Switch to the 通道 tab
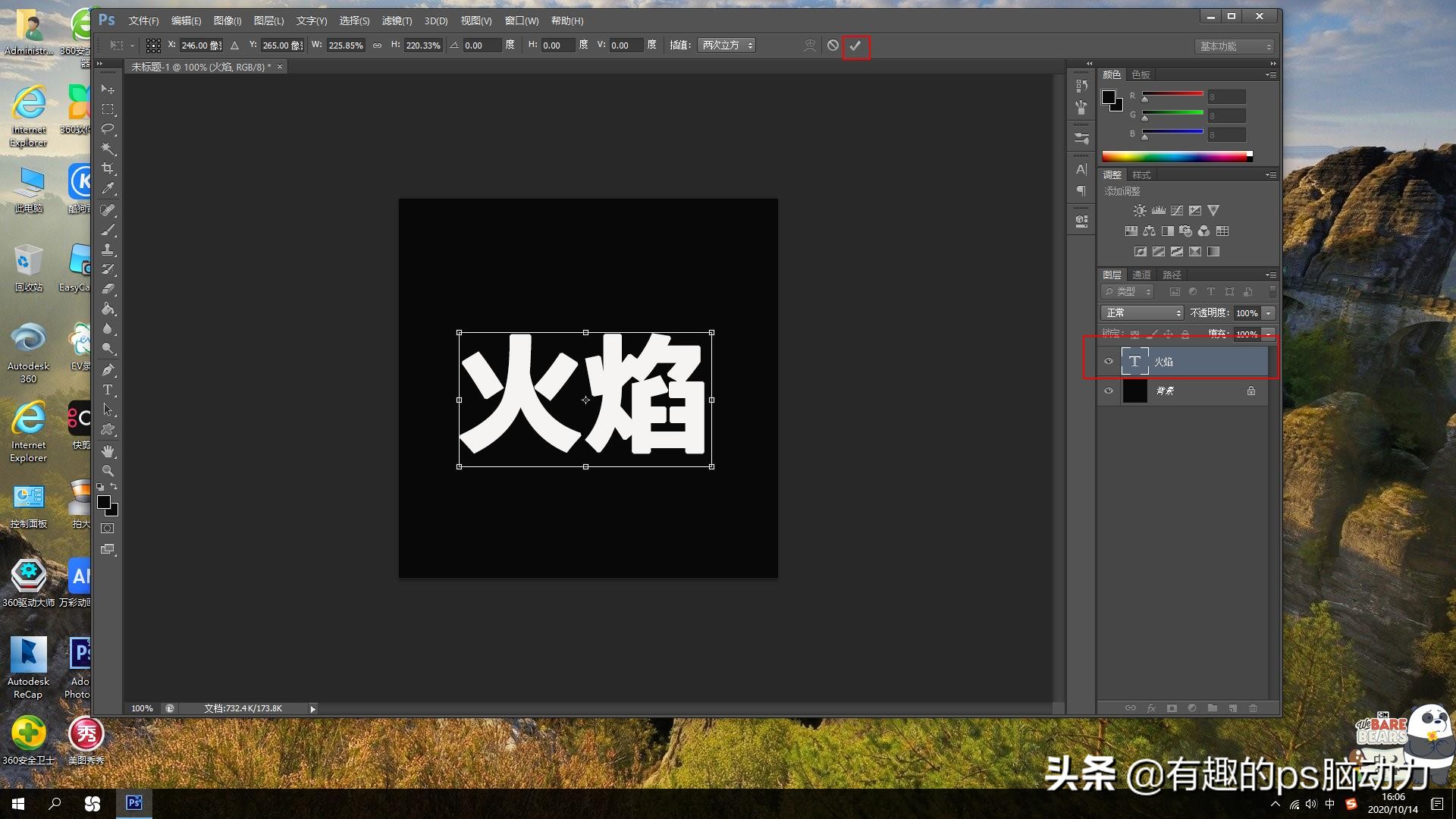 1141,275
